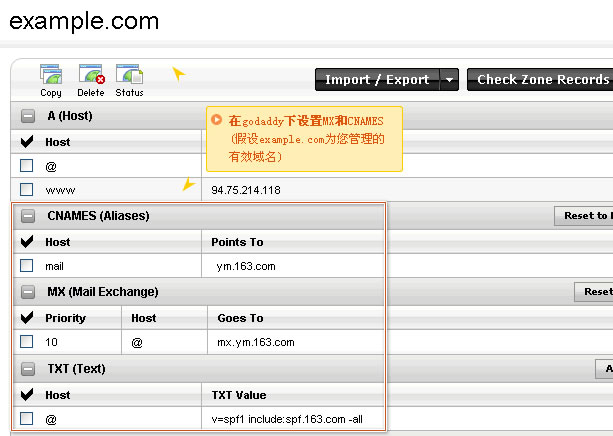613x436 pixels.
Task: Click Reset button in MX header
Action: click(x=593, y=292)
